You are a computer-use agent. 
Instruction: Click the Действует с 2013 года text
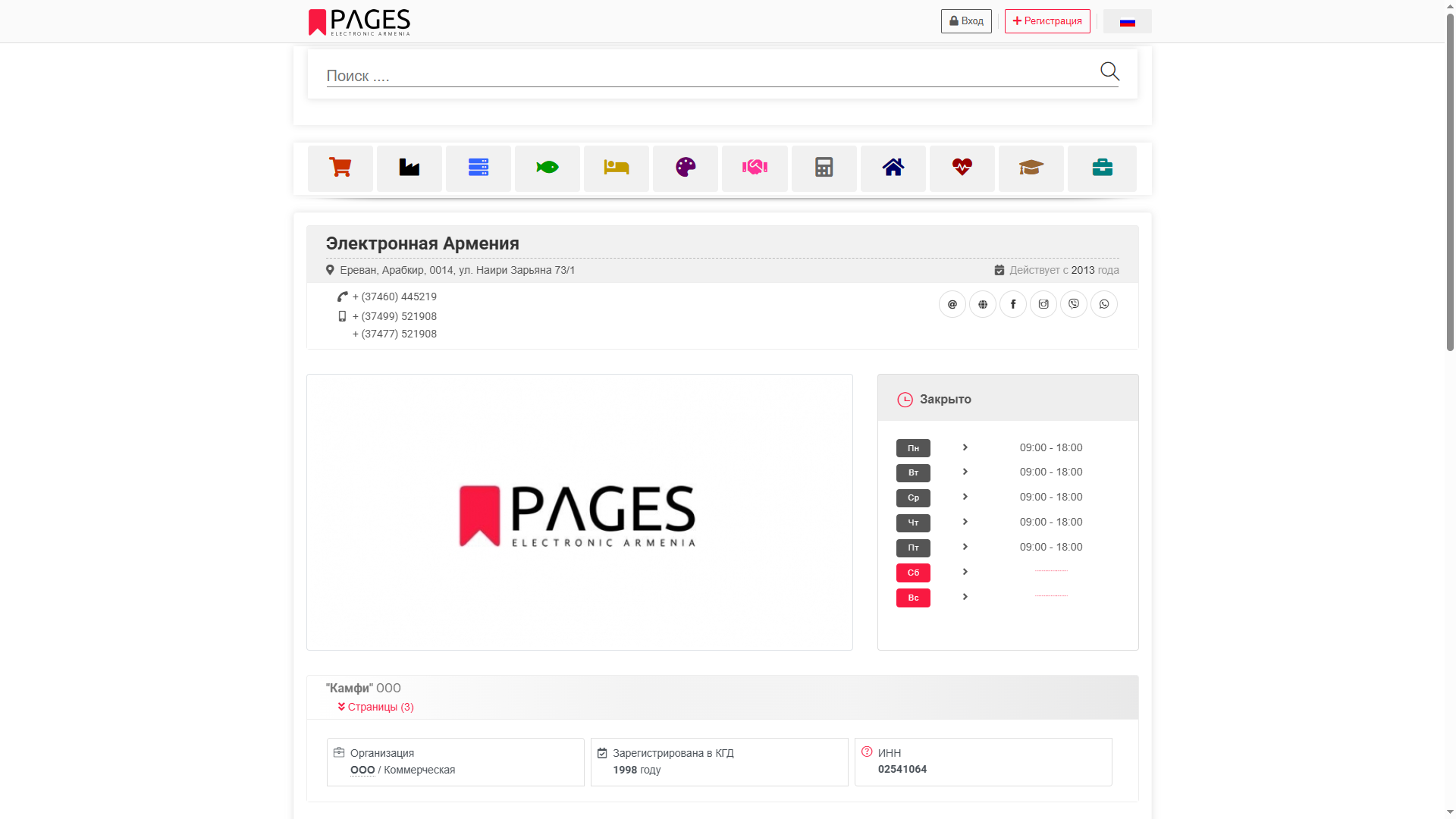(x=1064, y=270)
